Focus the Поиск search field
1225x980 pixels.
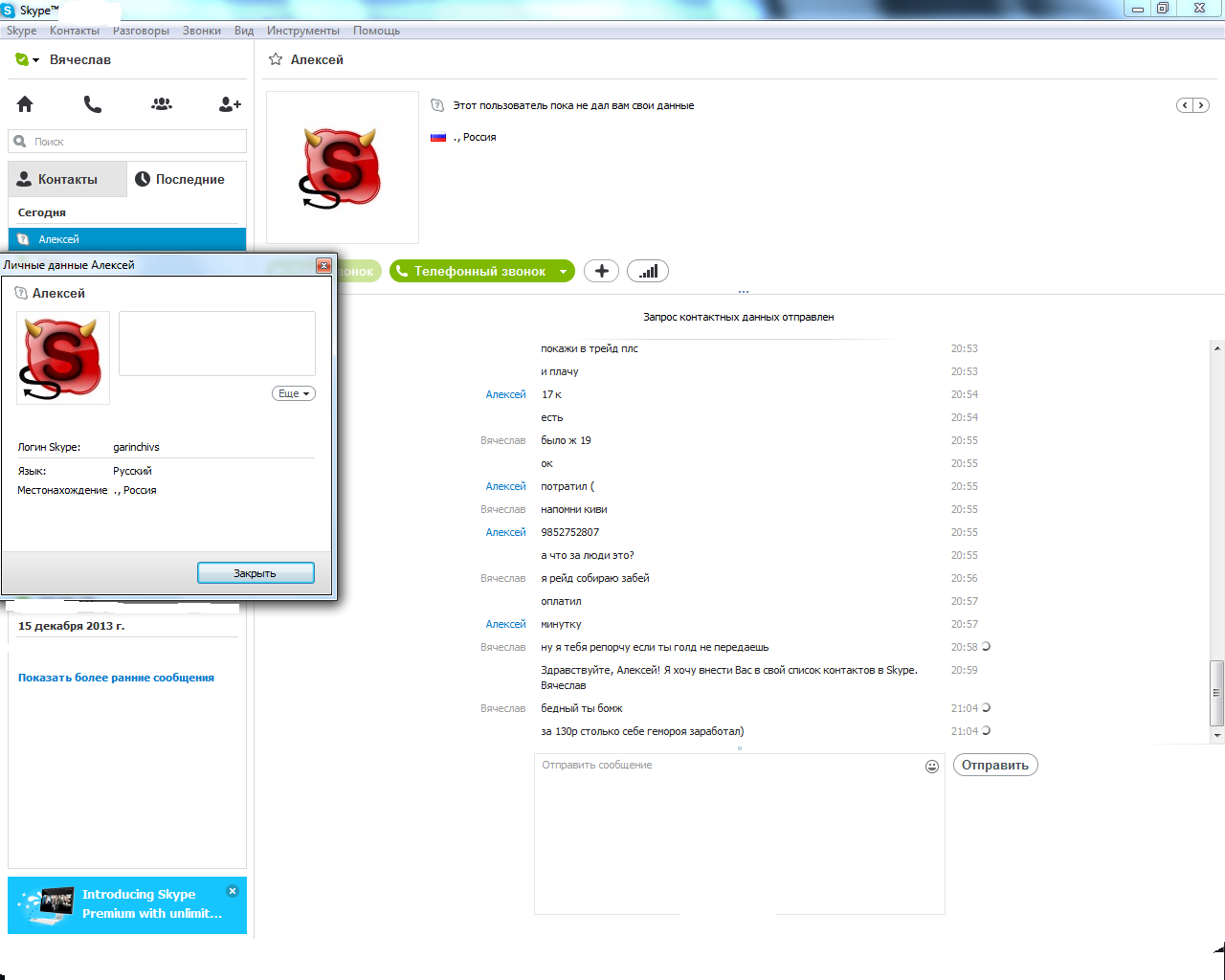(127, 141)
